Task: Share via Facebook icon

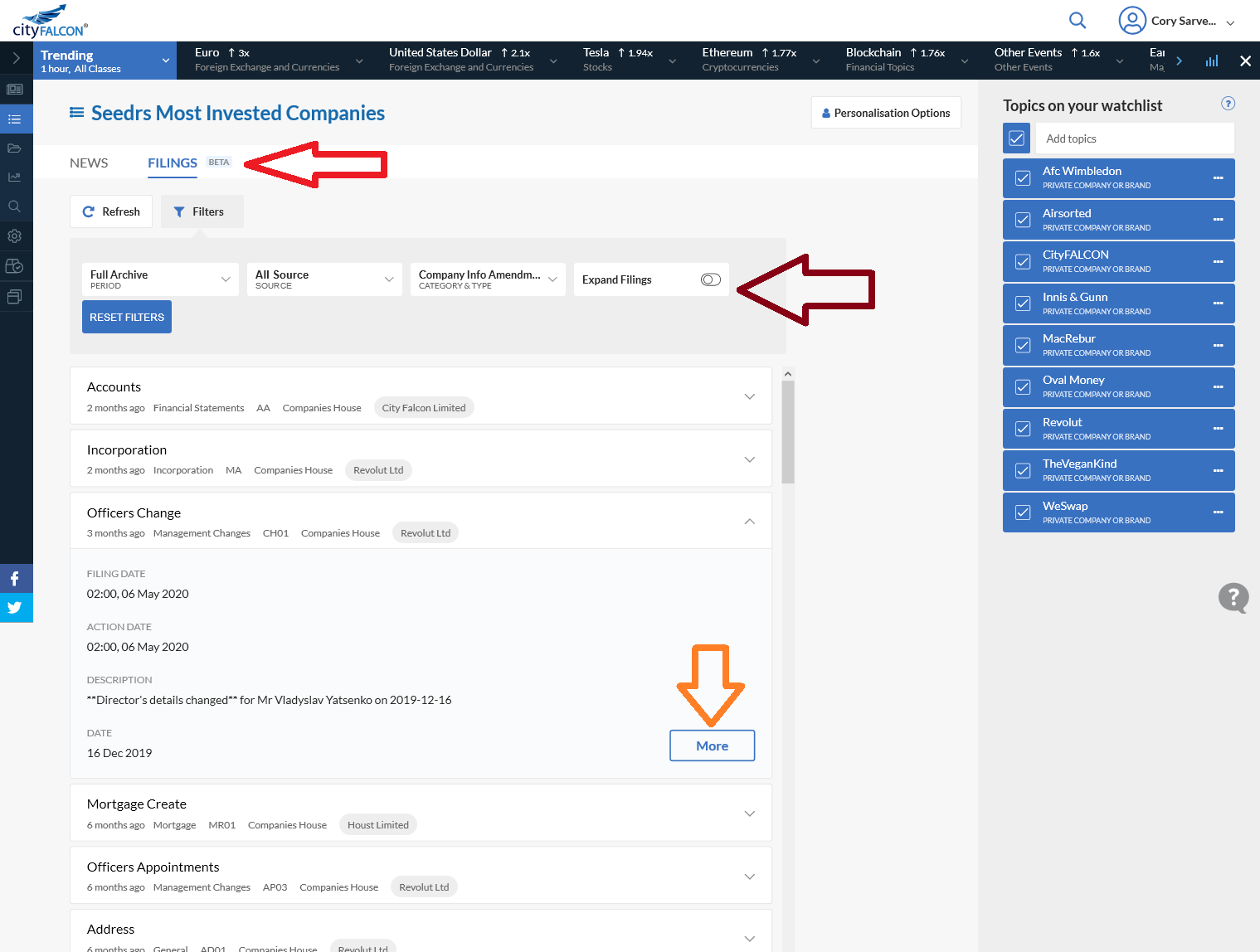Action: 16,579
